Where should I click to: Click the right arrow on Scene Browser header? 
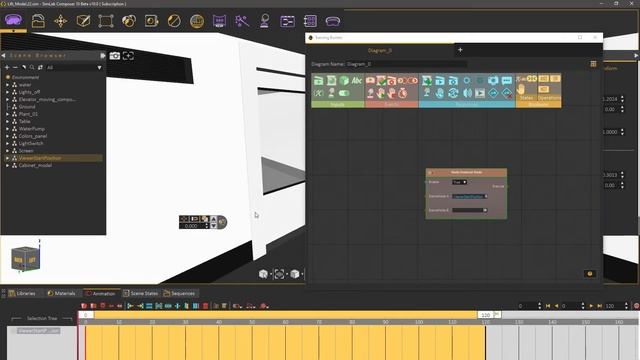click(102, 55)
